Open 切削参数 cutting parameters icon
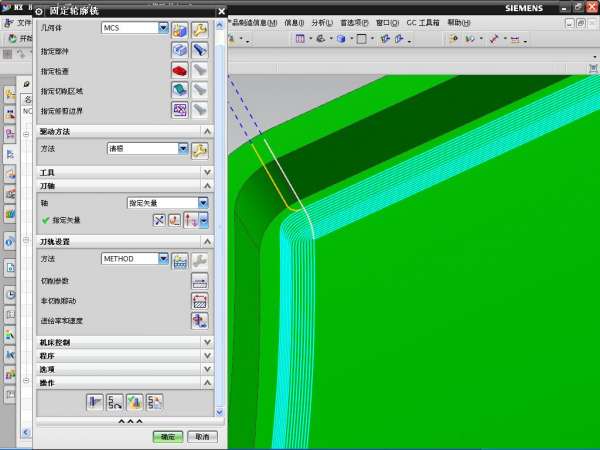The height and width of the screenshot is (450, 600). click(x=199, y=281)
